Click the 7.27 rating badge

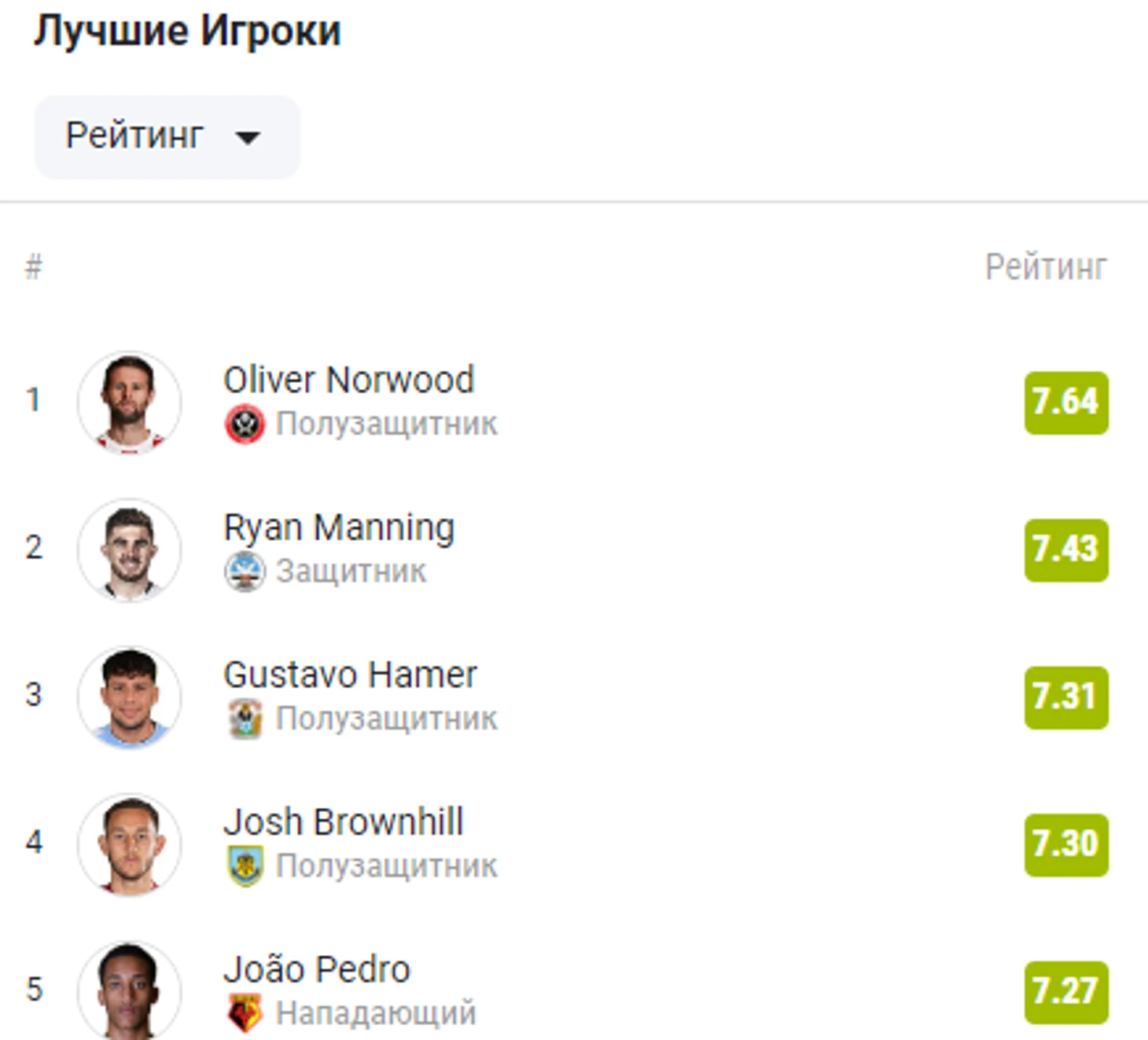coord(1066,992)
